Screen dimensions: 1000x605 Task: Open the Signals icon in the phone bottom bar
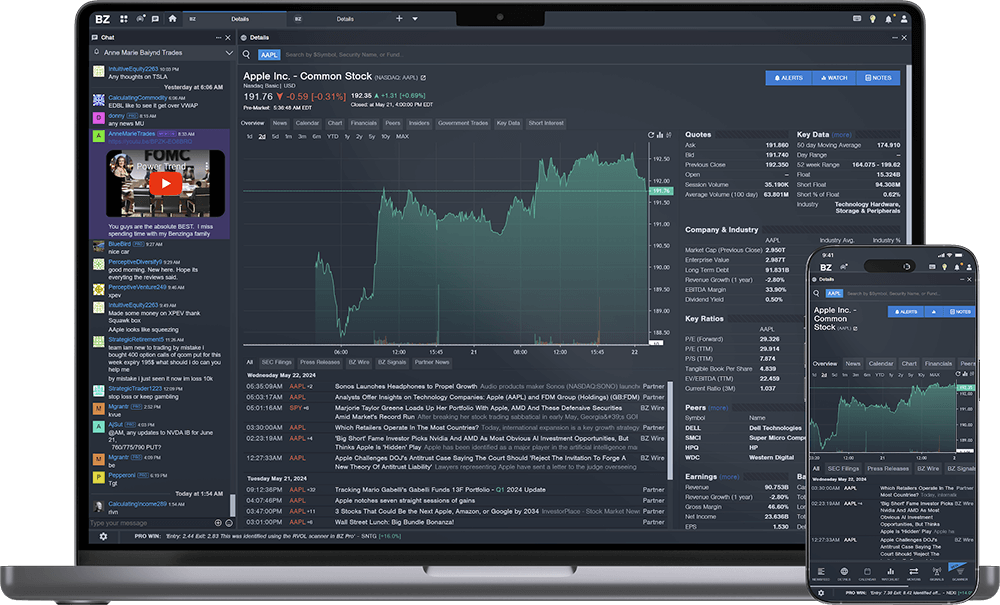point(936,572)
